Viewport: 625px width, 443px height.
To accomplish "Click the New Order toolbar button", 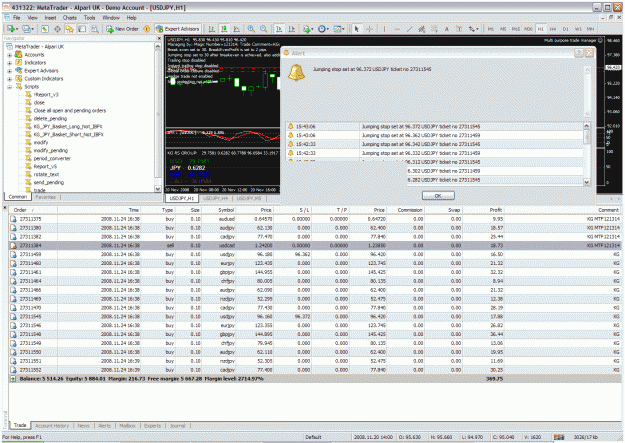I will [123, 29].
